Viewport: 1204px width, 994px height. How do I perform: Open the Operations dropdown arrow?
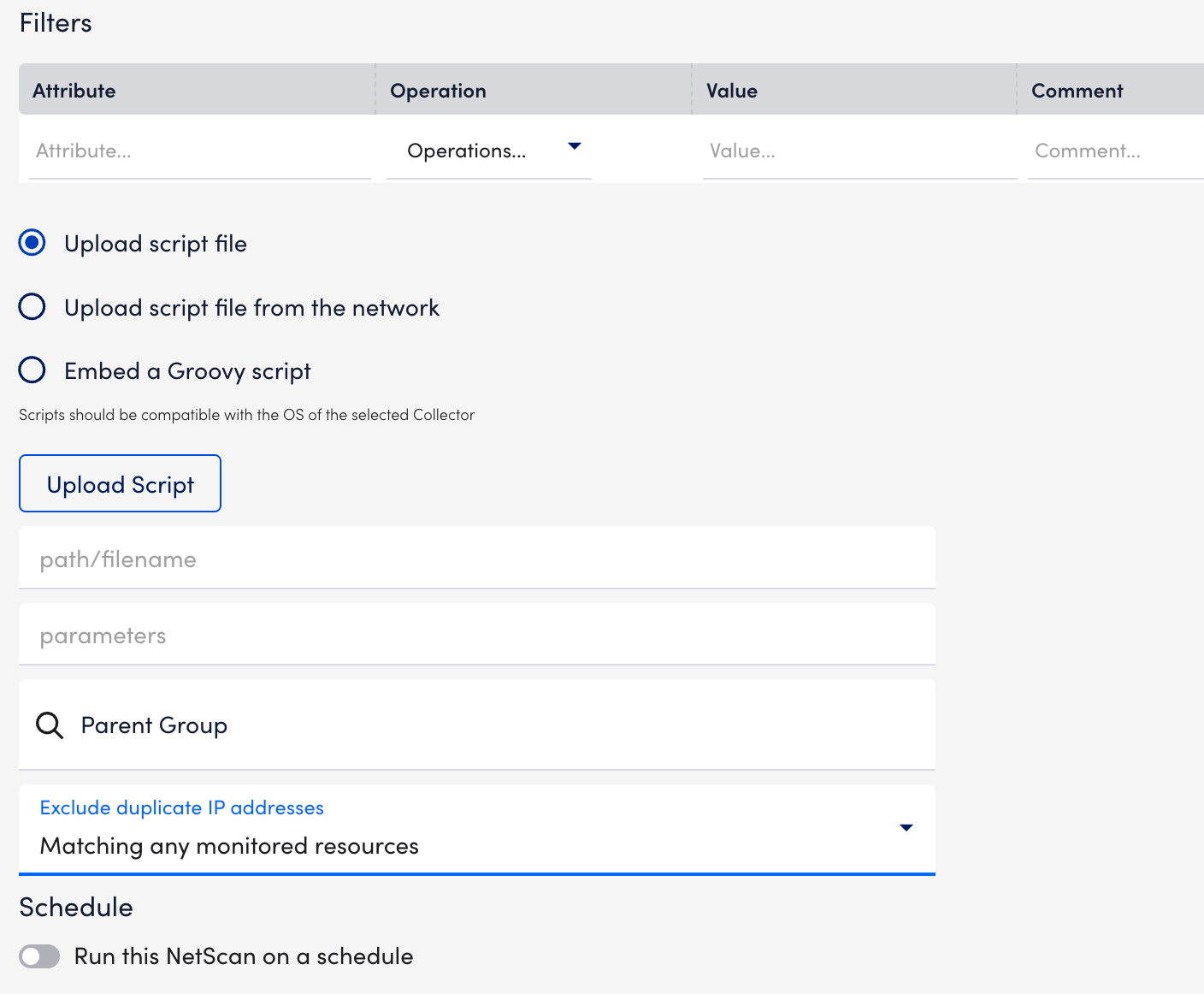coord(575,146)
